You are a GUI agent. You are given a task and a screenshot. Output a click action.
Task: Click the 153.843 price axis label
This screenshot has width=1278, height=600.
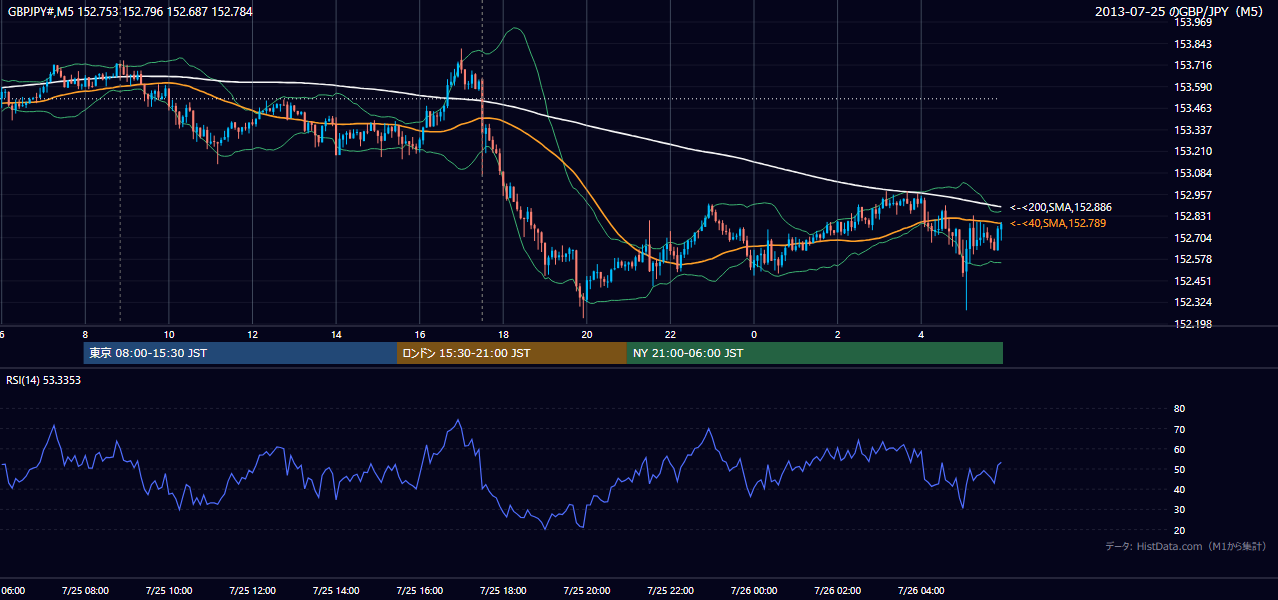pos(1192,44)
